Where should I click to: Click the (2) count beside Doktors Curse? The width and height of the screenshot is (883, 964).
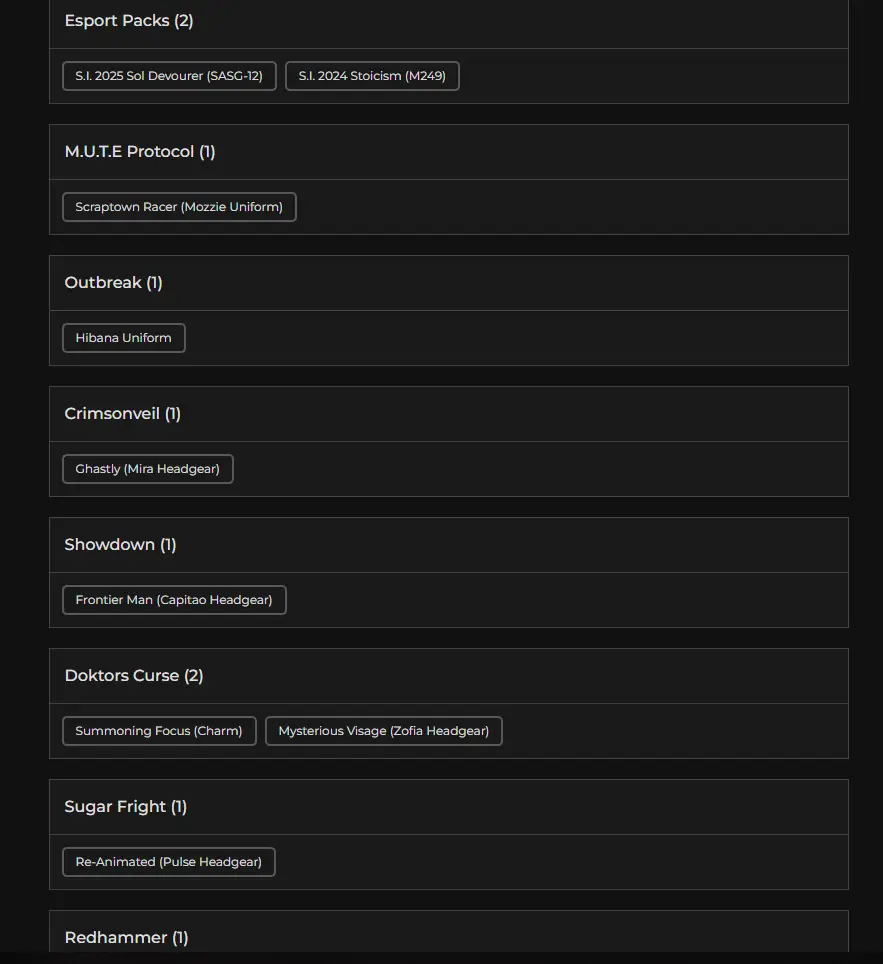(x=194, y=676)
